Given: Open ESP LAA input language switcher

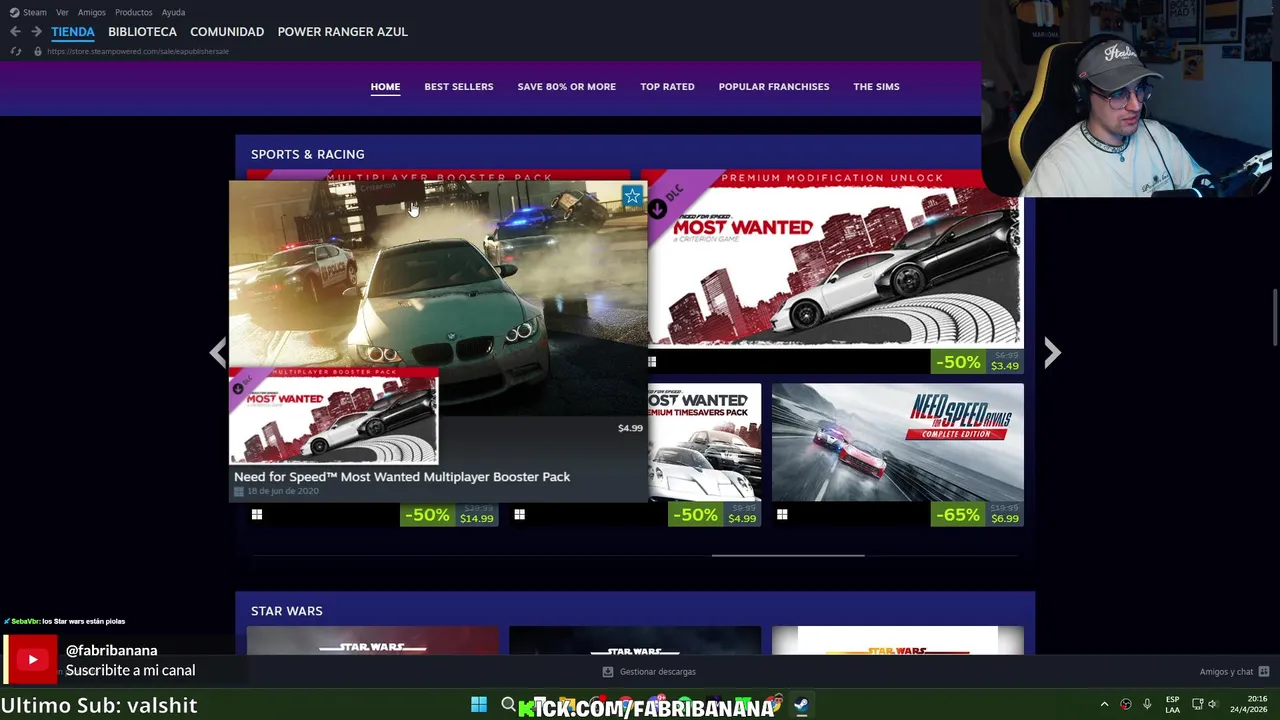Looking at the screenshot, I should tap(1172, 705).
